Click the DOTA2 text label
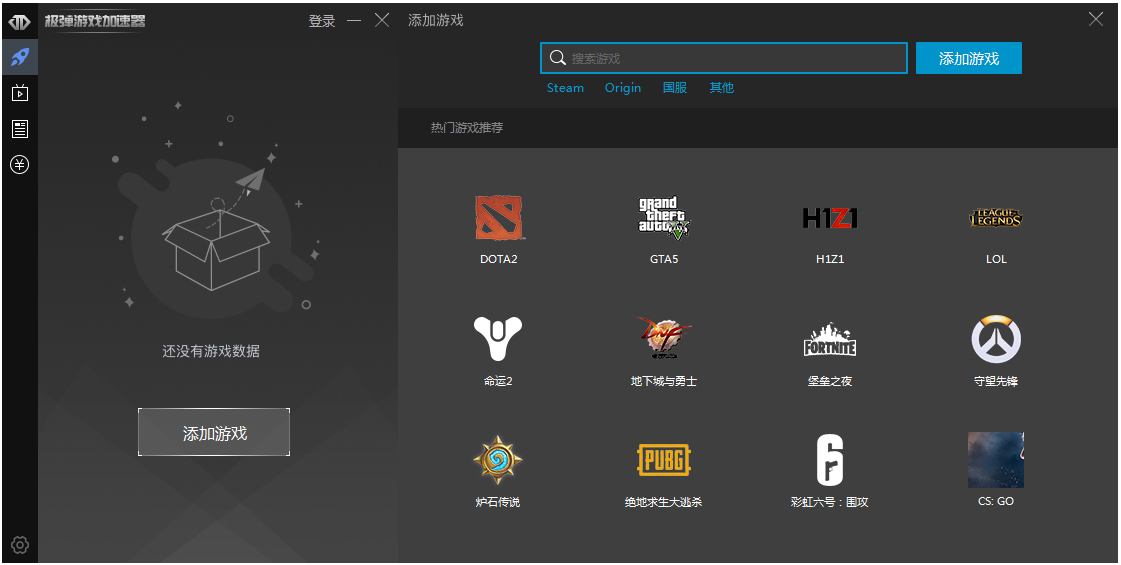 point(498,259)
